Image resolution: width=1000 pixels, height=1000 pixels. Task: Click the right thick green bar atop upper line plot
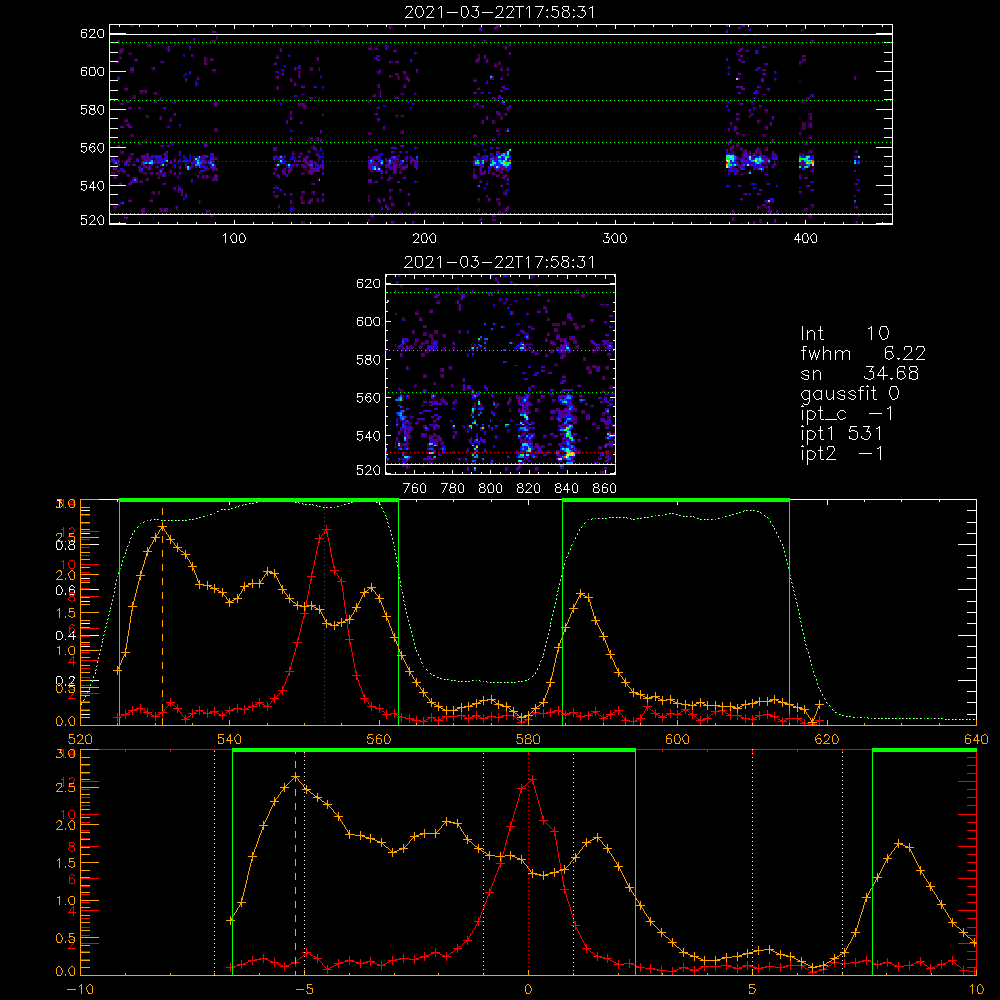pyautogui.click(x=676, y=501)
